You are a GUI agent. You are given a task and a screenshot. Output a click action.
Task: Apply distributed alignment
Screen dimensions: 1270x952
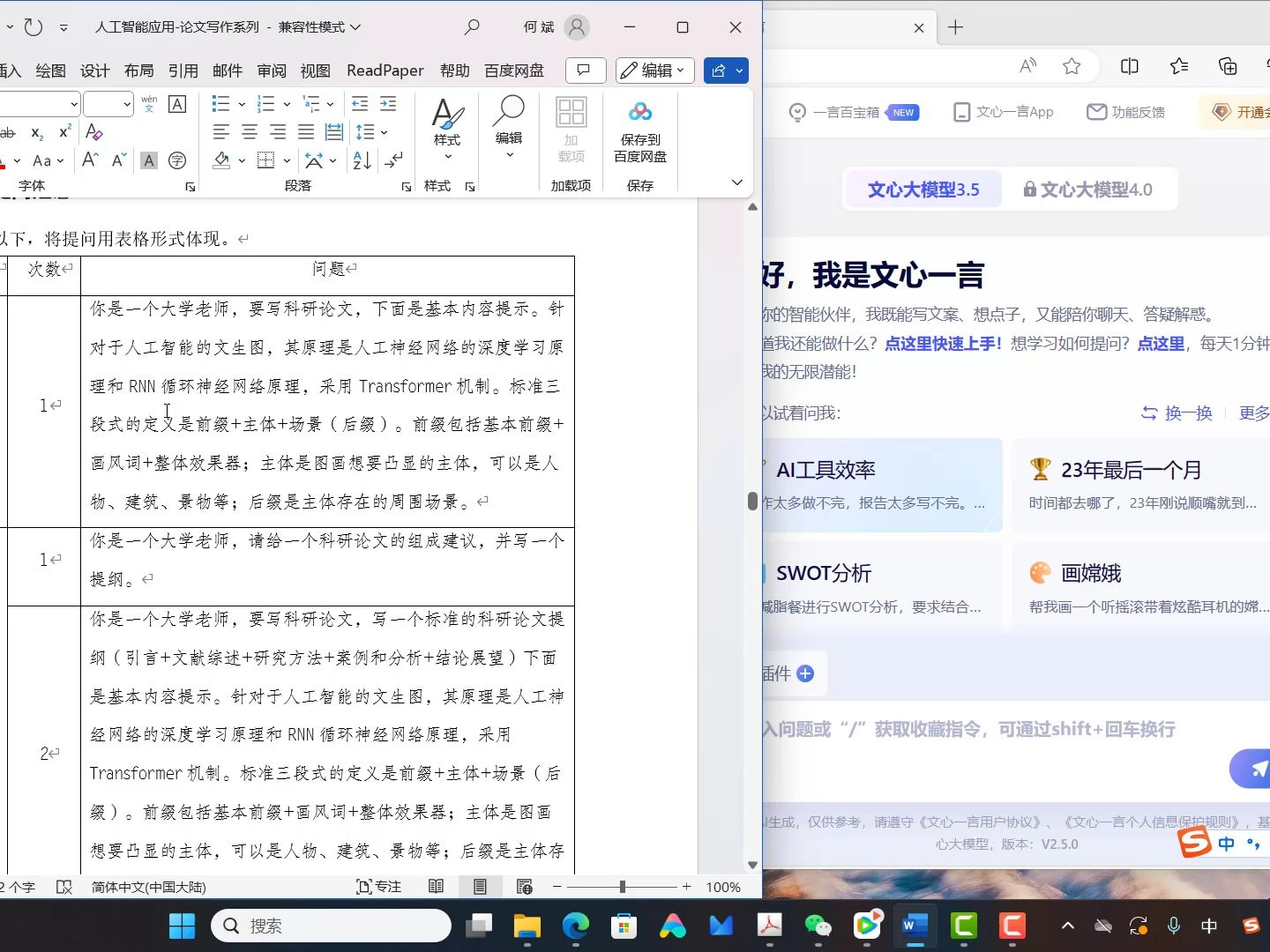click(x=334, y=132)
